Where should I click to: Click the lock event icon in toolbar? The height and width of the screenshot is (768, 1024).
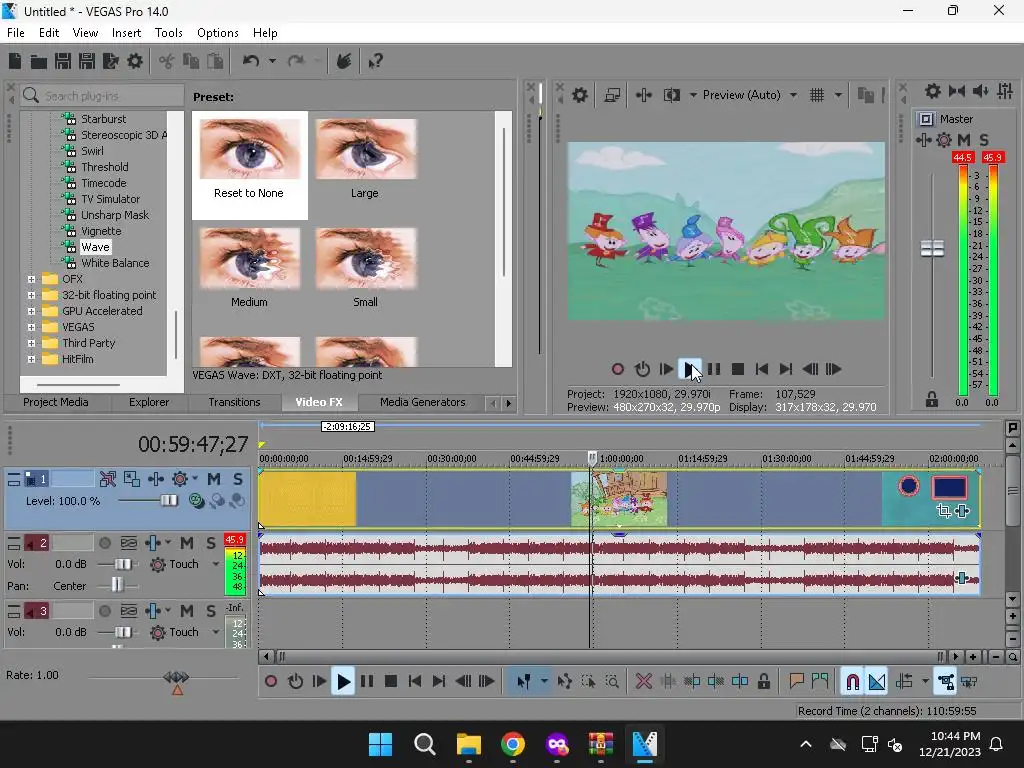pyautogui.click(x=763, y=682)
